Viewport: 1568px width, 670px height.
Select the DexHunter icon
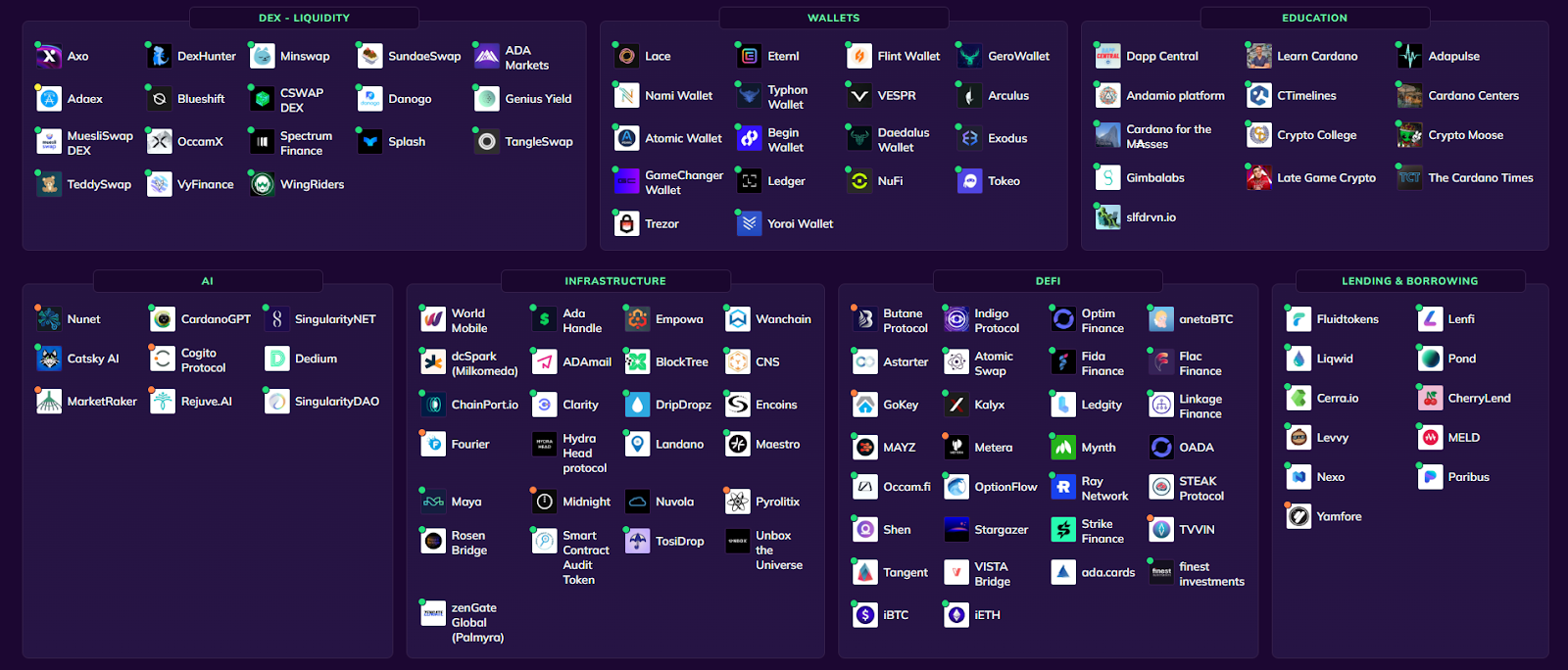click(x=160, y=57)
